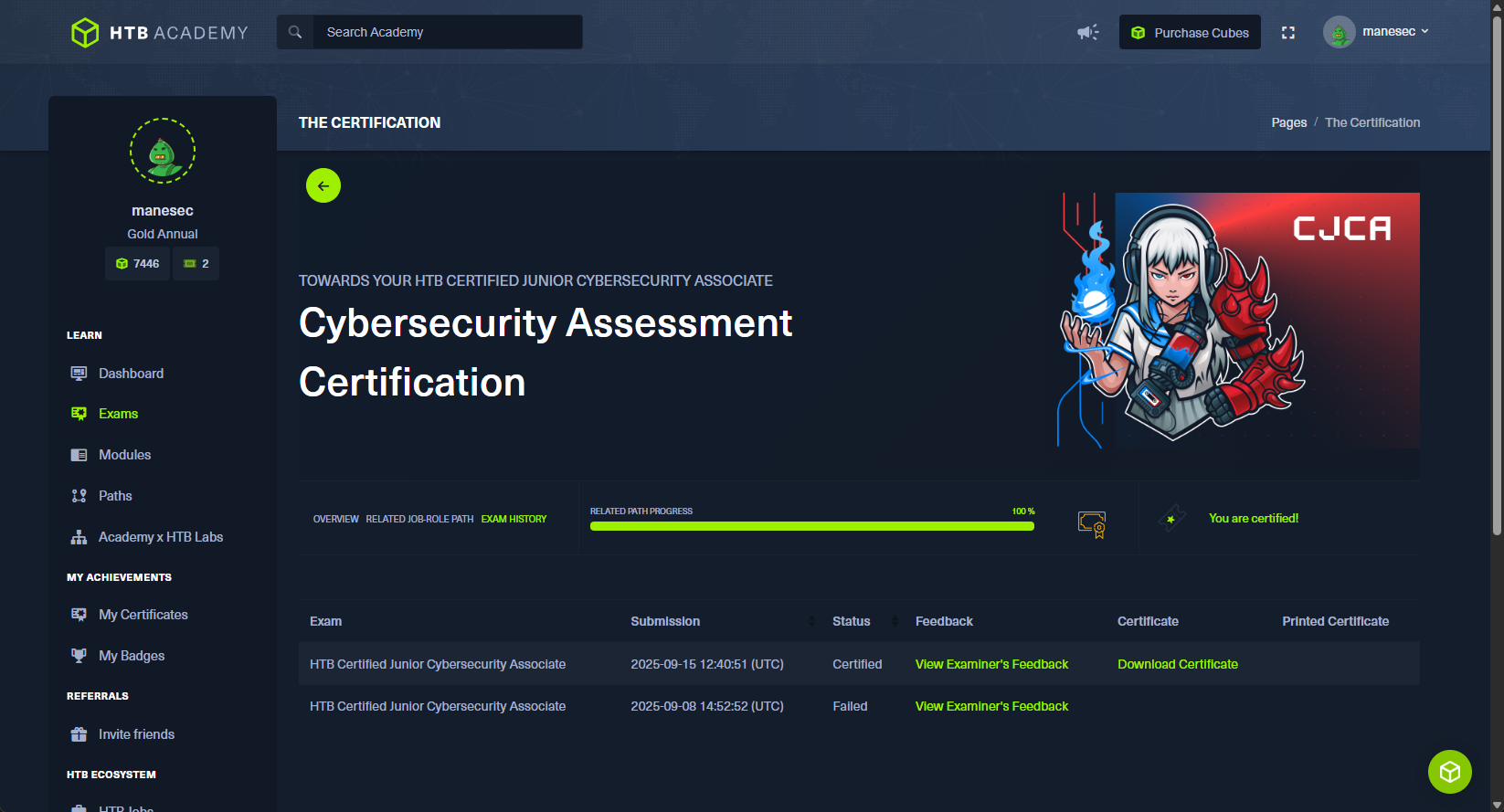Open the manesec user dropdown menu
Image resolution: width=1504 pixels, height=812 pixels.
(1378, 32)
